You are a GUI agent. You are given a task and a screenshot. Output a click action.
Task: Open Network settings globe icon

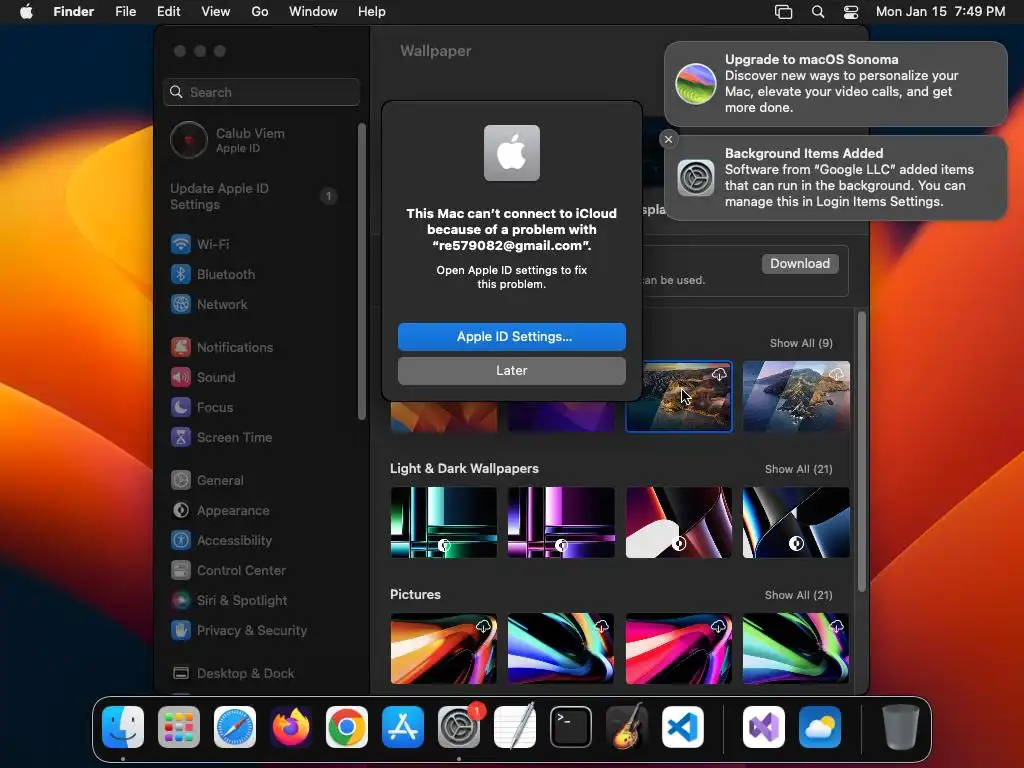pyautogui.click(x=181, y=304)
